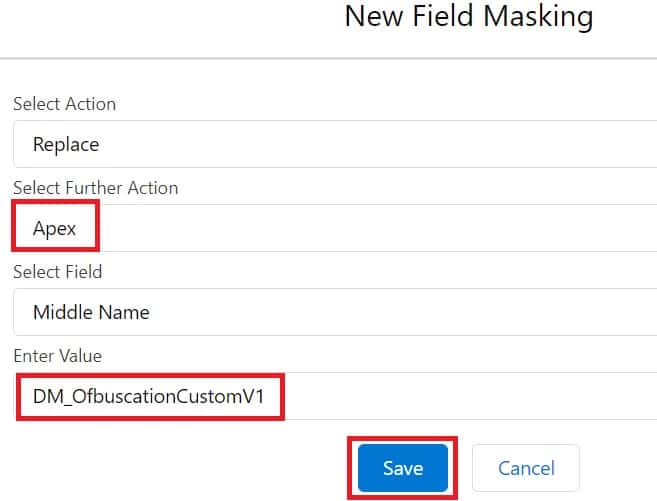Click the 'Select Further Action' label text
Screen dimensions: 657x501
click(95, 188)
